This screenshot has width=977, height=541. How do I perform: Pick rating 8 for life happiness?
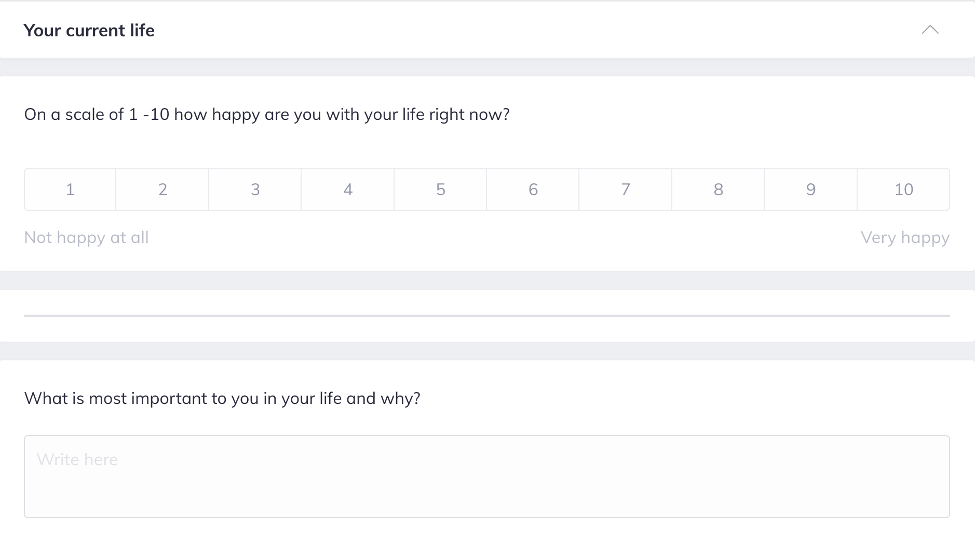point(718,189)
